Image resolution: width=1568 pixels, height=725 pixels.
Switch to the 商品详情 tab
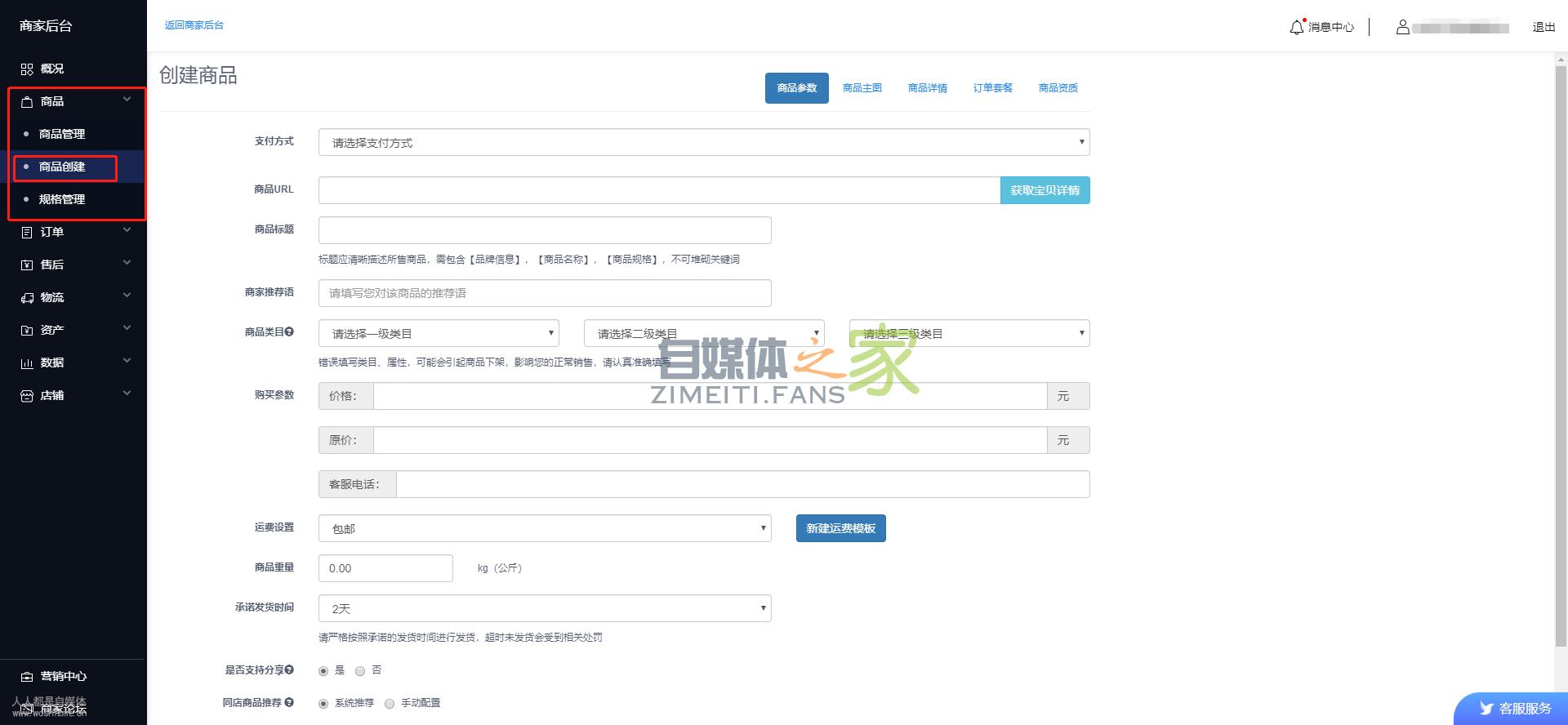[927, 88]
